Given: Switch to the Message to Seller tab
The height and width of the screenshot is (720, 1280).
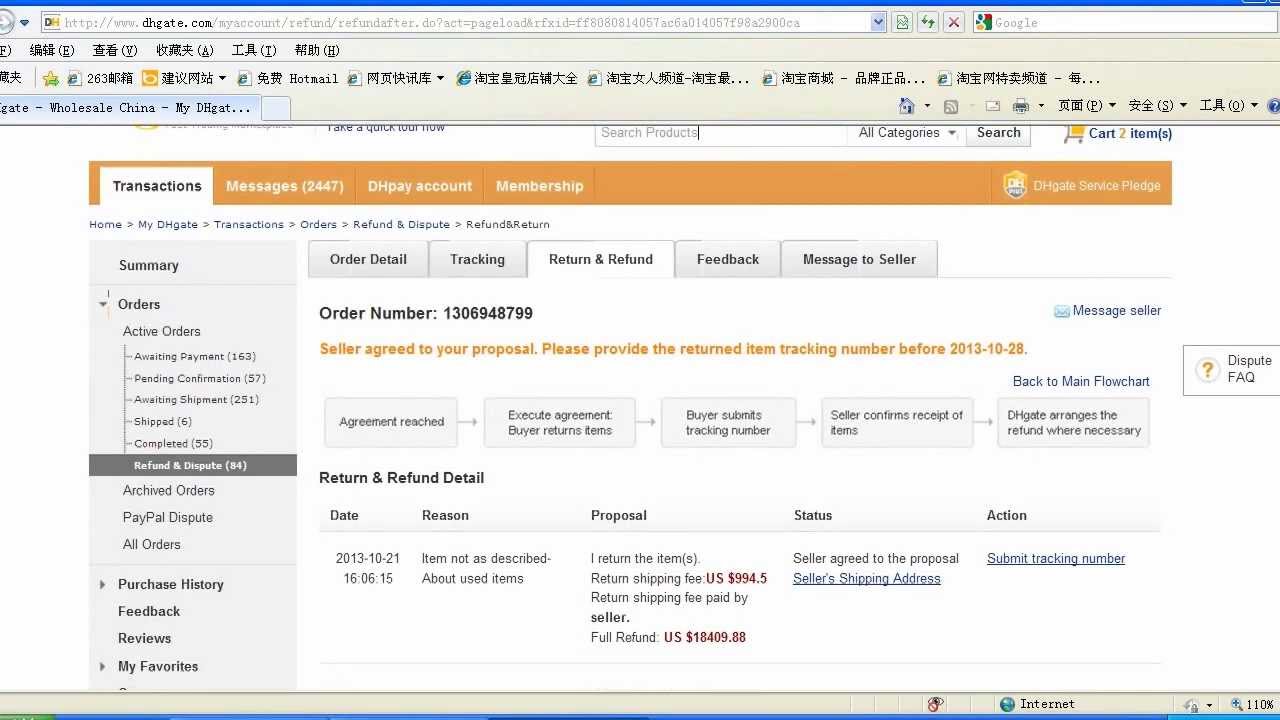Looking at the screenshot, I should 859,259.
